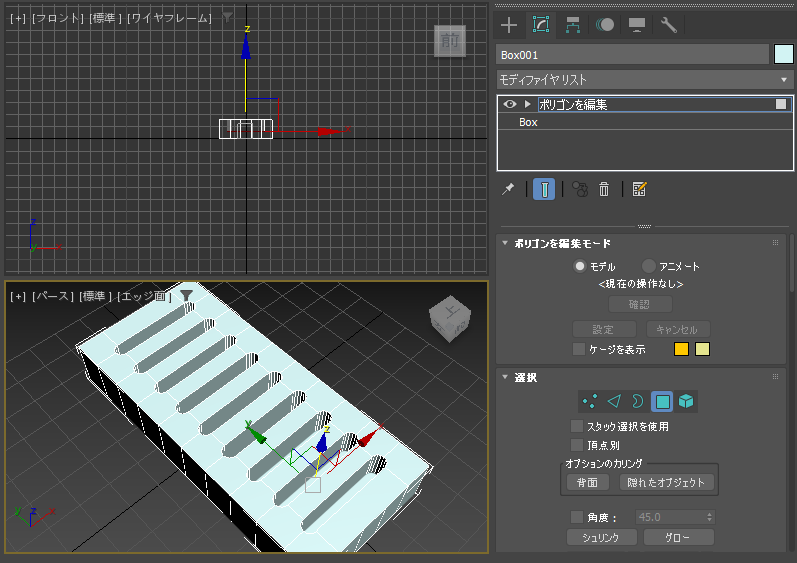Collapse the ポリゴンを編集モード rollout

point(505,243)
